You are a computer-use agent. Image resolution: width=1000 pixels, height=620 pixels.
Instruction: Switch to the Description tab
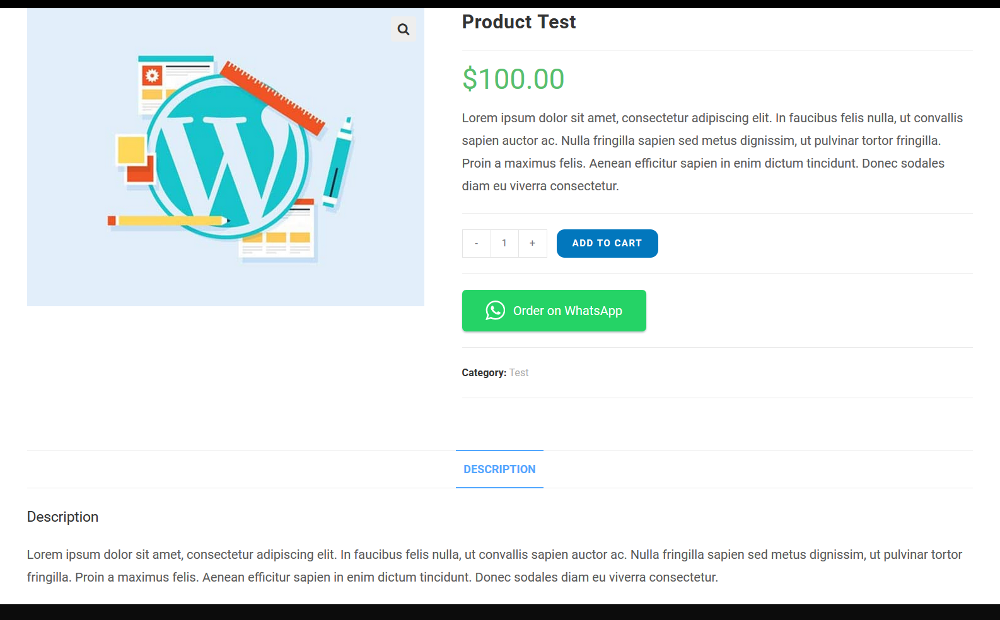(499, 469)
